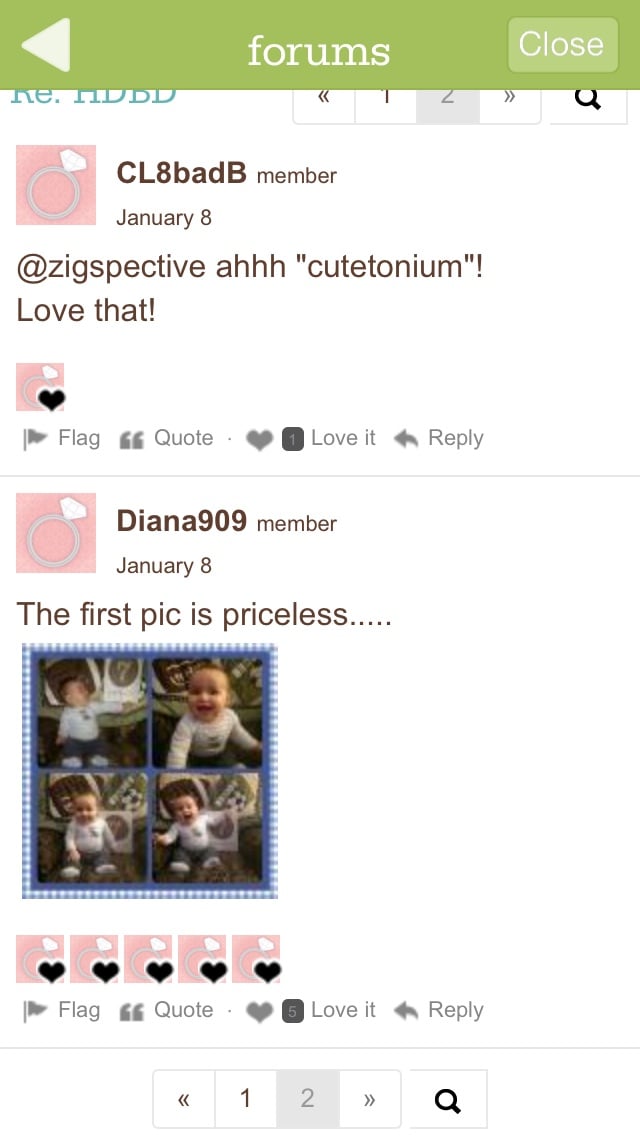Image resolution: width=640 pixels, height=1136 pixels.
Task: Flag CL8badB's post
Action: (x=62, y=438)
